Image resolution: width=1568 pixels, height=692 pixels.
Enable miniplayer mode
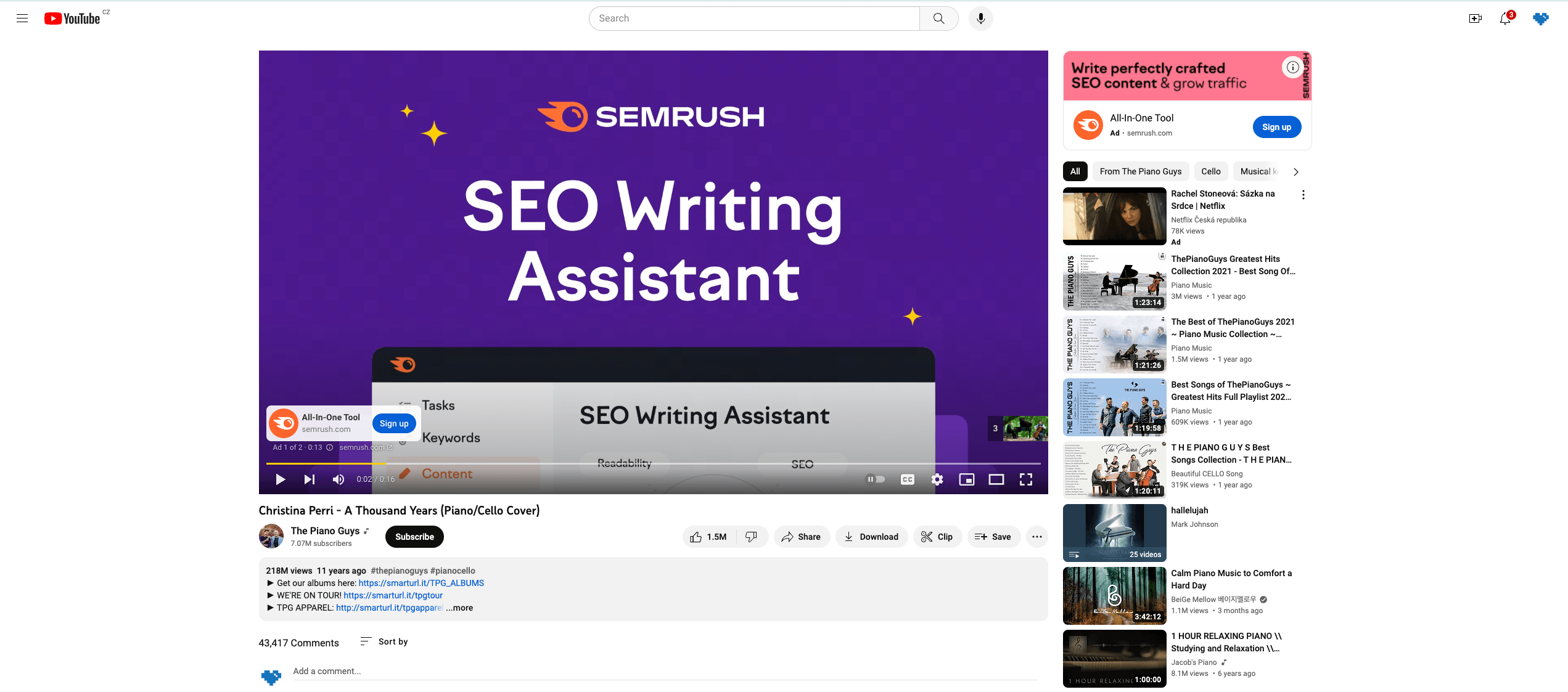pyautogui.click(x=967, y=479)
